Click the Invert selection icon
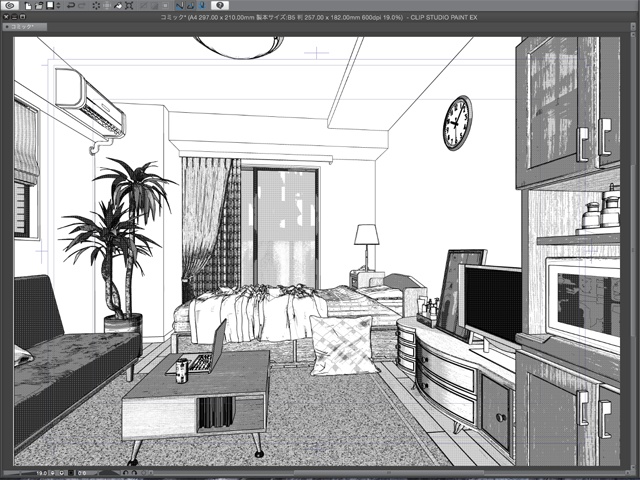This screenshot has width=640, height=480. point(154,6)
